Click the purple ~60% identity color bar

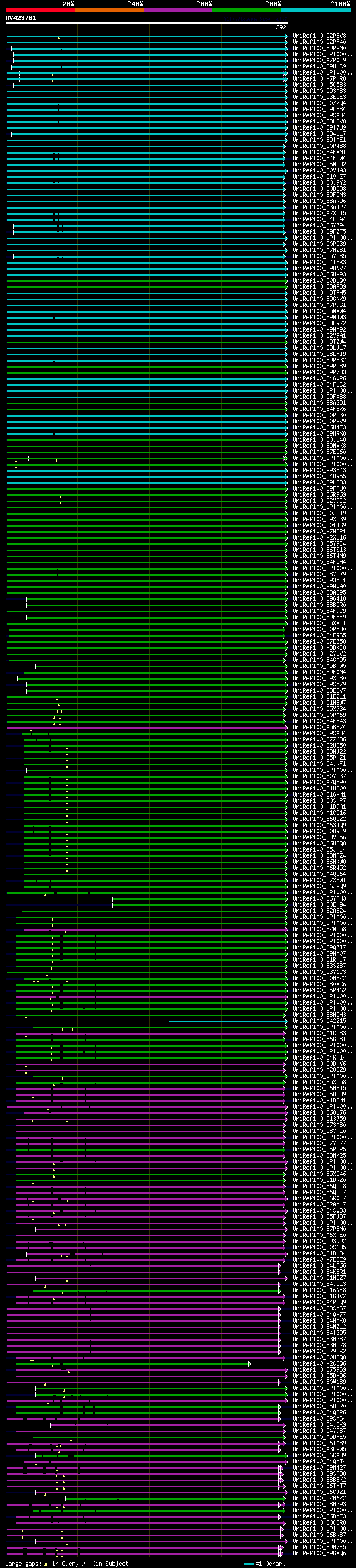click(x=177, y=11)
